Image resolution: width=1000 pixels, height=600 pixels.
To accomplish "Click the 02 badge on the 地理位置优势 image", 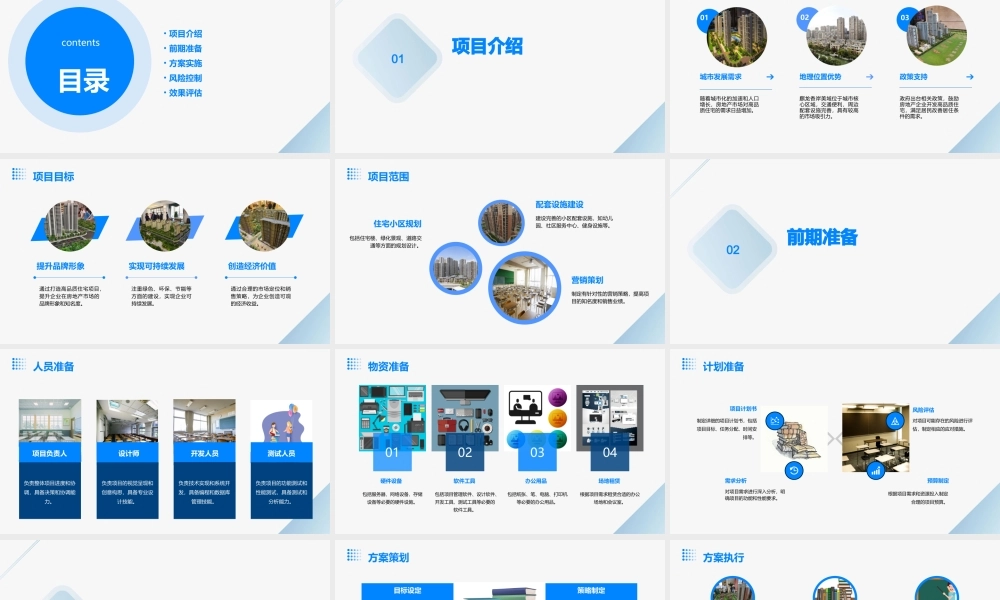I will pos(805,18).
